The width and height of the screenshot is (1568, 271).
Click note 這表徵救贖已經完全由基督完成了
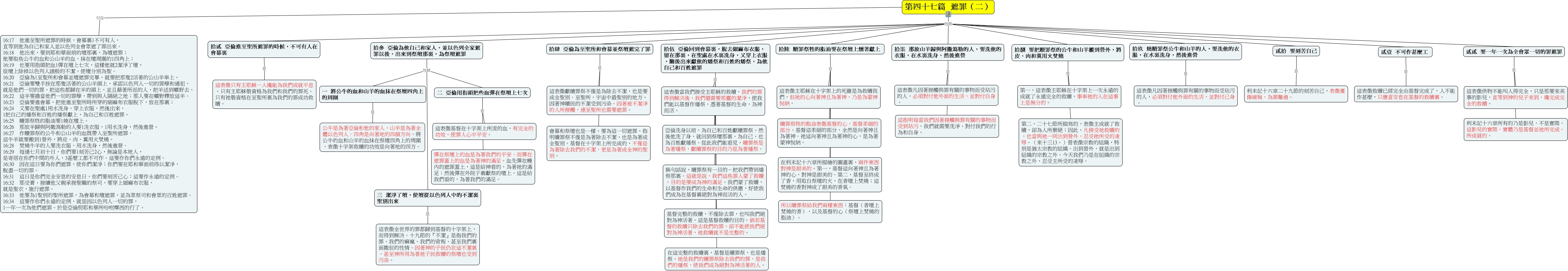tap(1406, 94)
